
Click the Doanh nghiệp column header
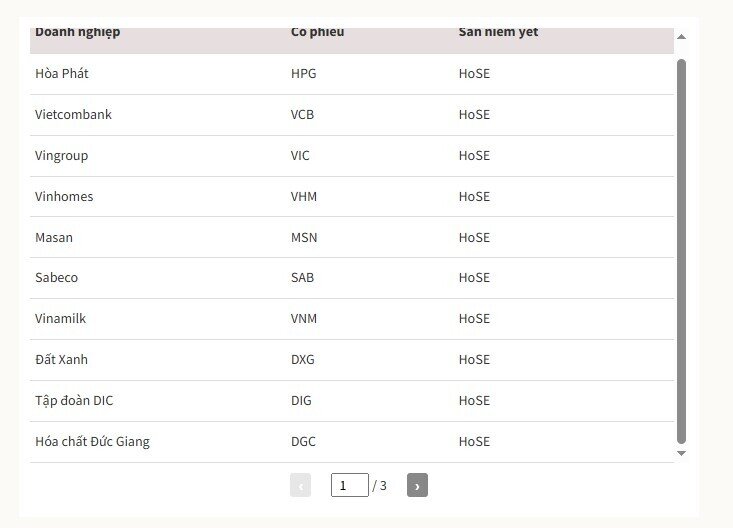[x=78, y=32]
